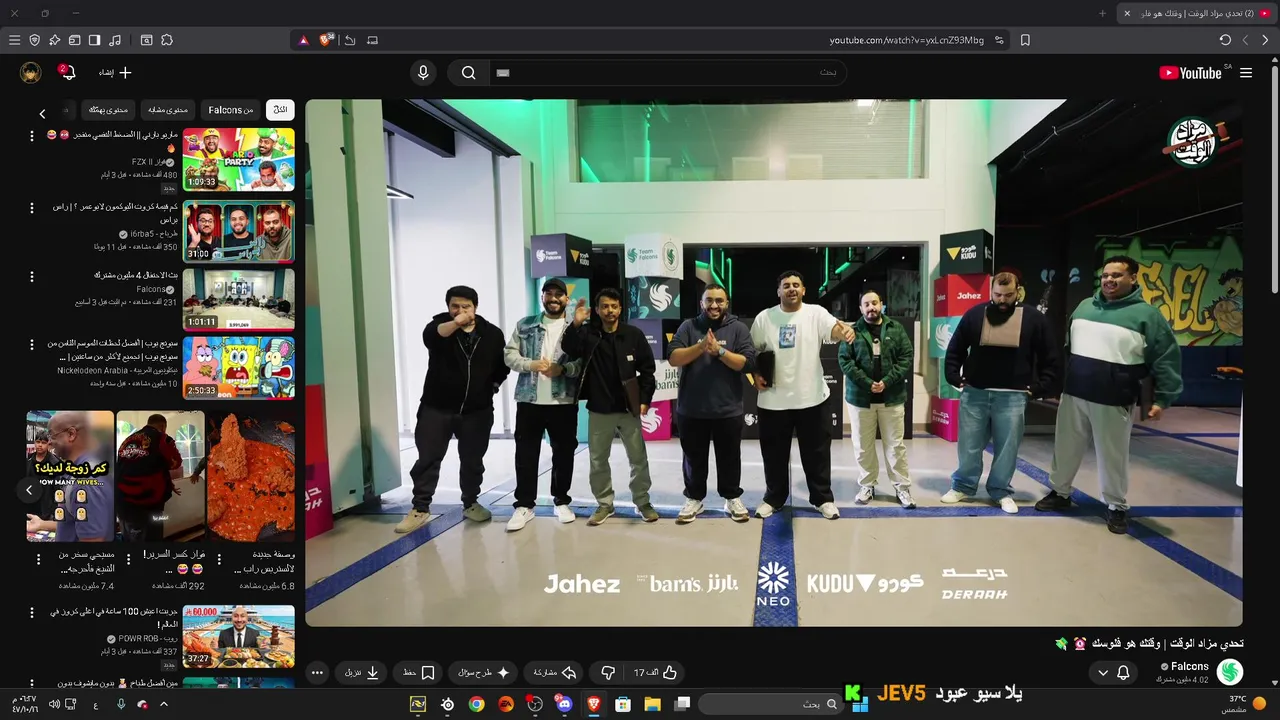Open a new browser tab
Image resolution: width=1280 pixels, height=720 pixels.
coord(1103,13)
